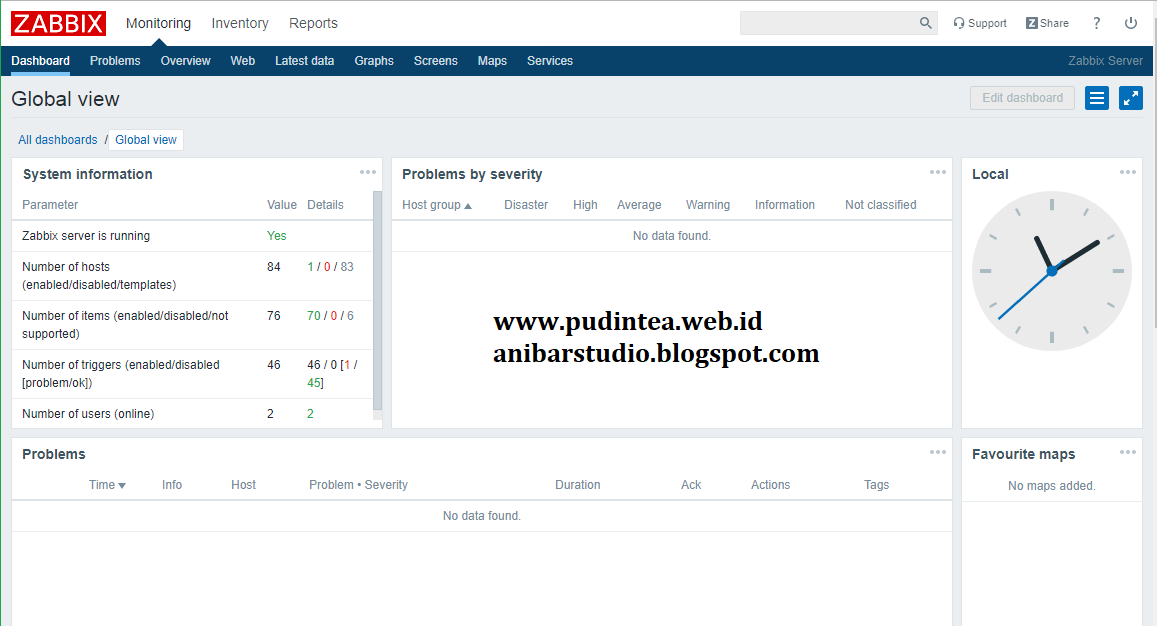Click 'Number of users (online)' row text
This screenshot has width=1157, height=626.
88,413
